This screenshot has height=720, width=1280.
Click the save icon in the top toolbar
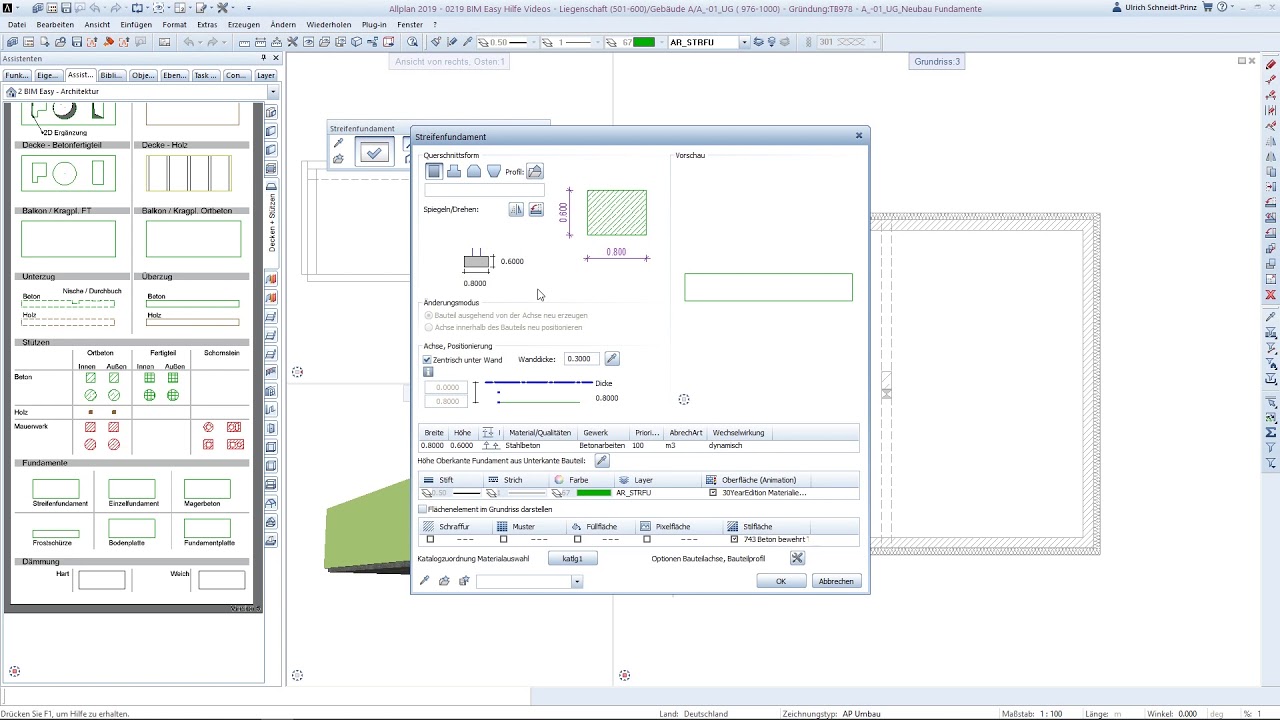[66, 8]
